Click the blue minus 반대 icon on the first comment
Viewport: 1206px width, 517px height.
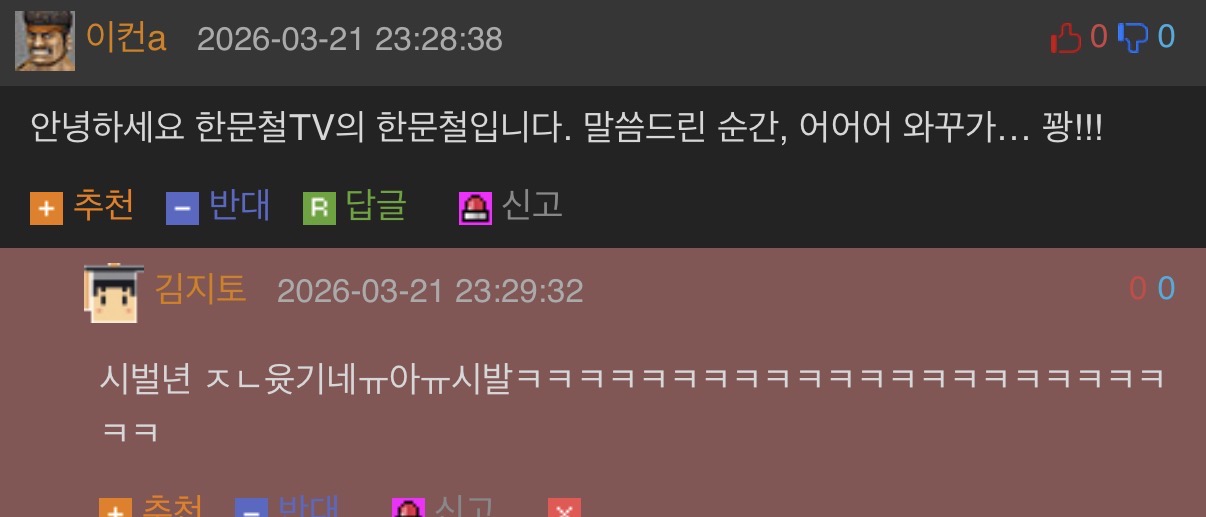pos(182,208)
